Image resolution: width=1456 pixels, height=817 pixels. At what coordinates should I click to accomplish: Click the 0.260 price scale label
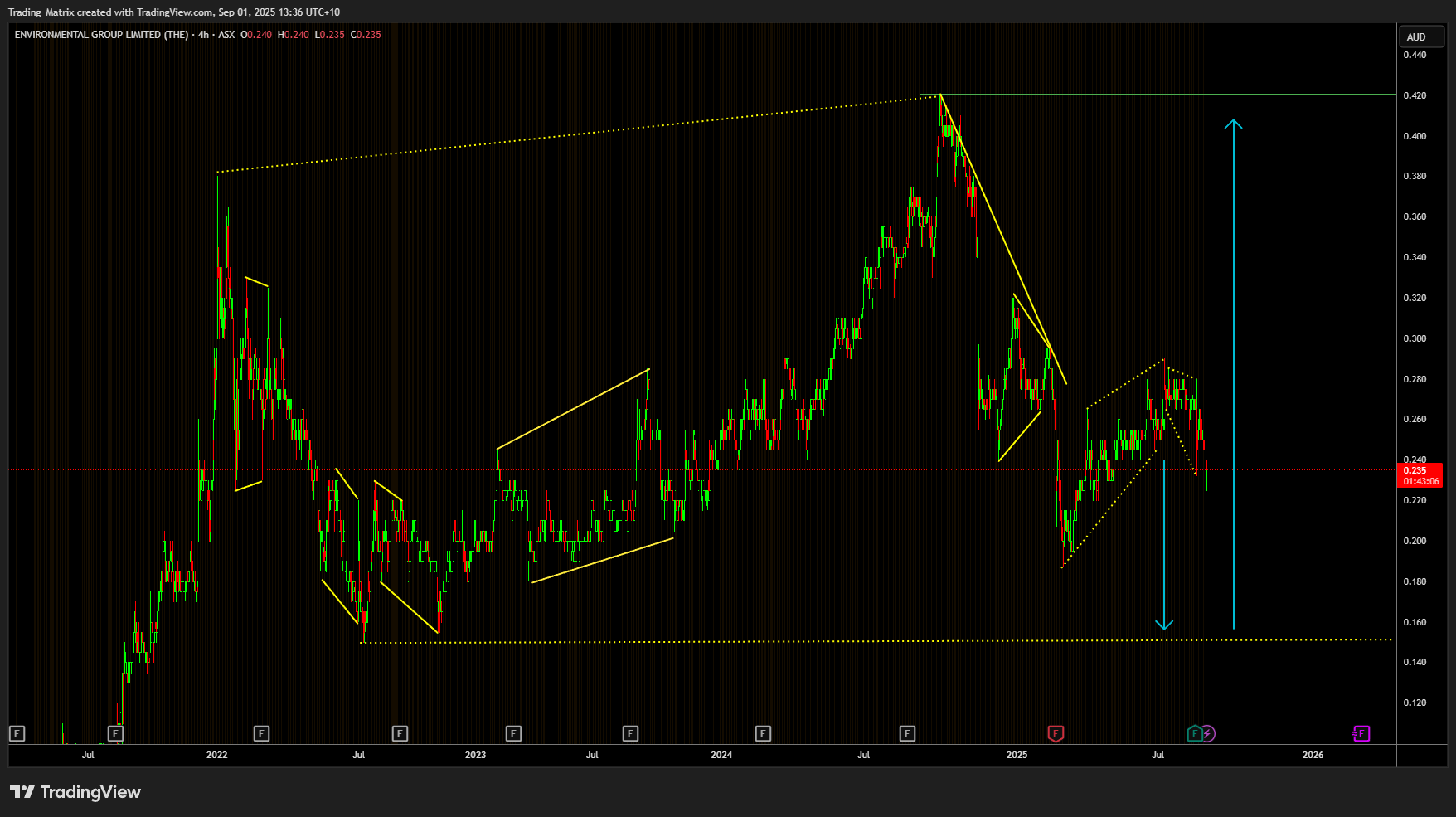click(x=1415, y=419)
